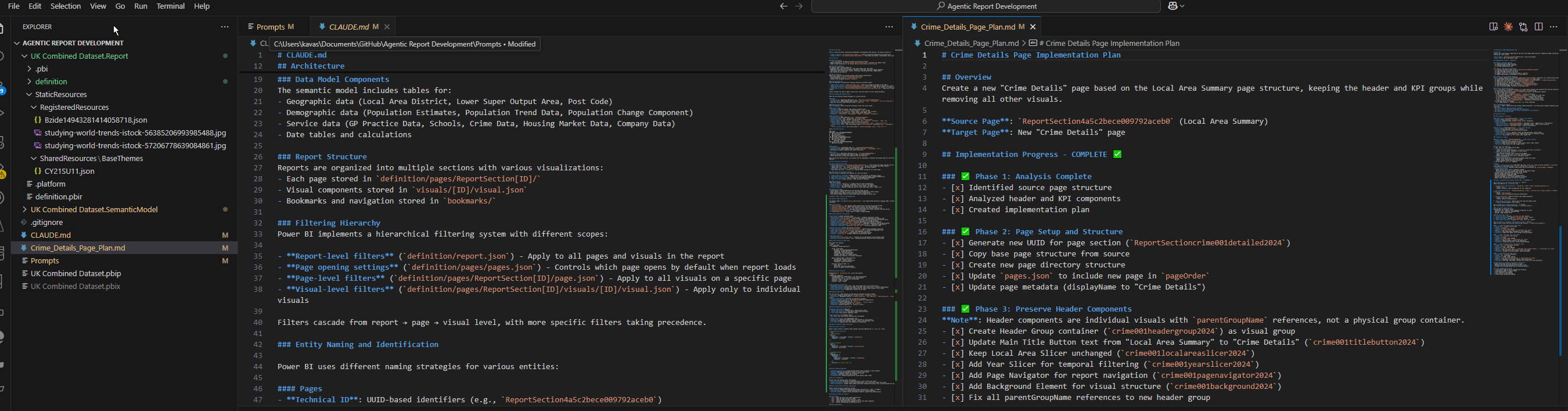Viewport: 1568px width, 411px height.
Task: Click the git icon of .gitignore
Action: 24,222
